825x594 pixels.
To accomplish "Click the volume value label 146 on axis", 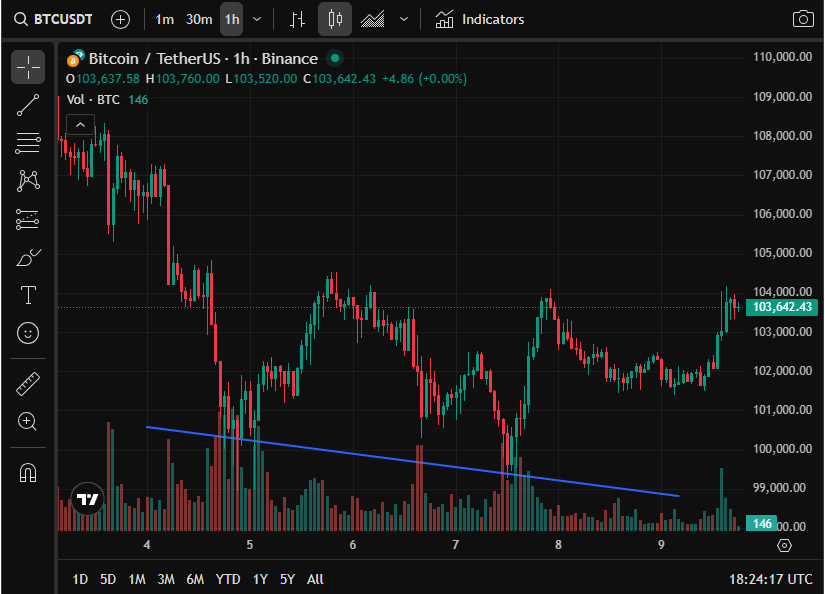I will pyautogui.click(x=761, y=523).
